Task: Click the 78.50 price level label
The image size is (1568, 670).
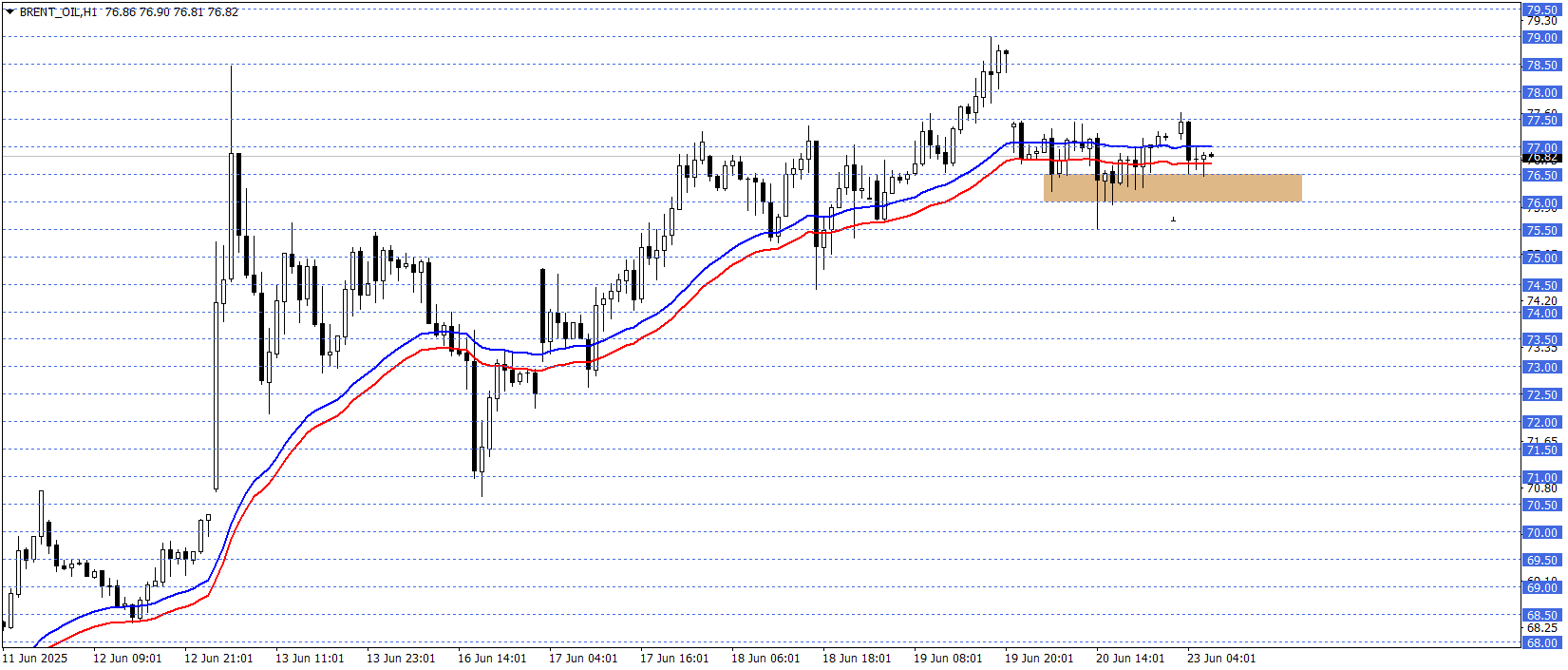Action: click(x=1542, y=65)
